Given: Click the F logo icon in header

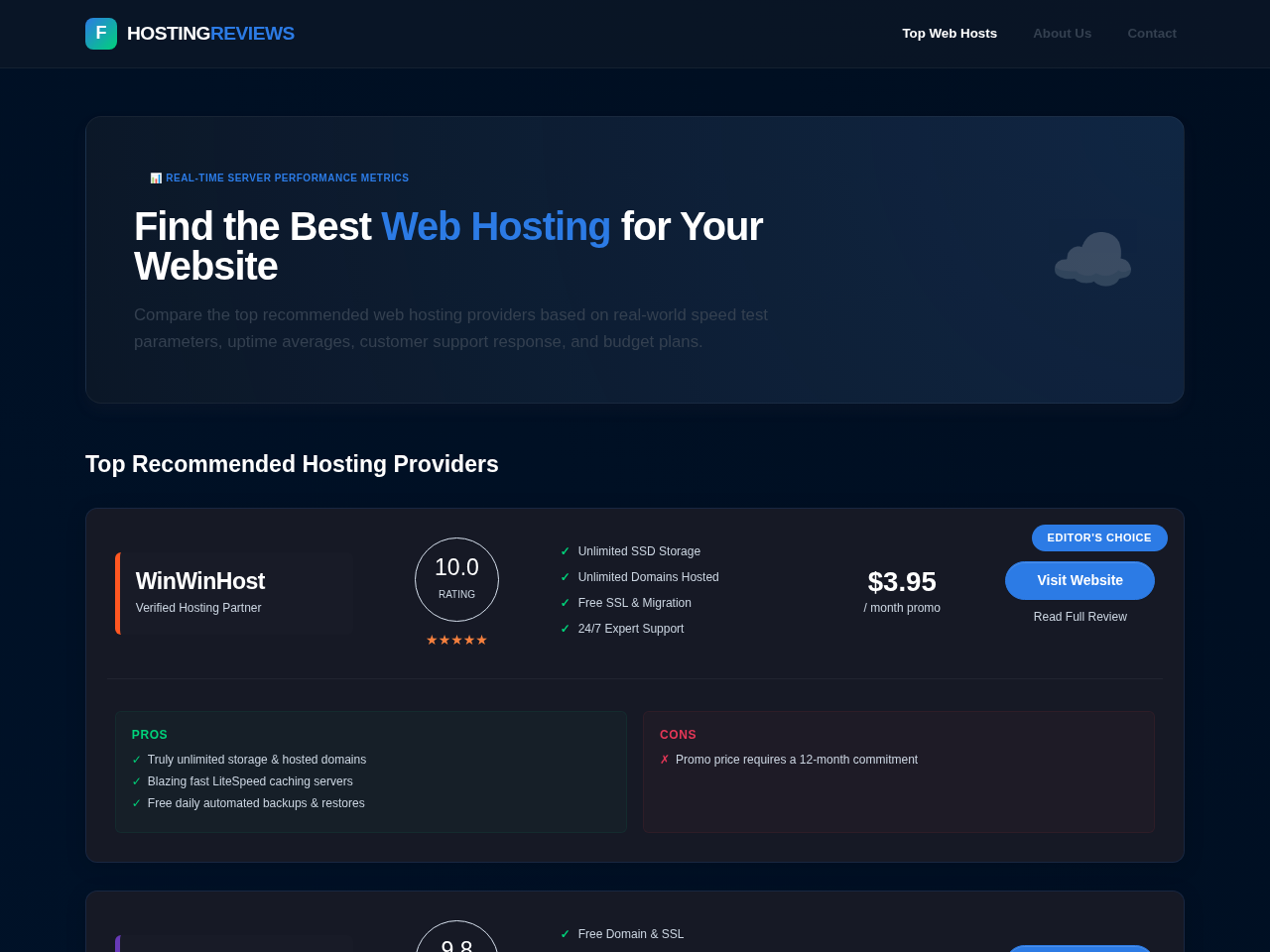Looking at the screenshot, I should click(x=101, y=34).
